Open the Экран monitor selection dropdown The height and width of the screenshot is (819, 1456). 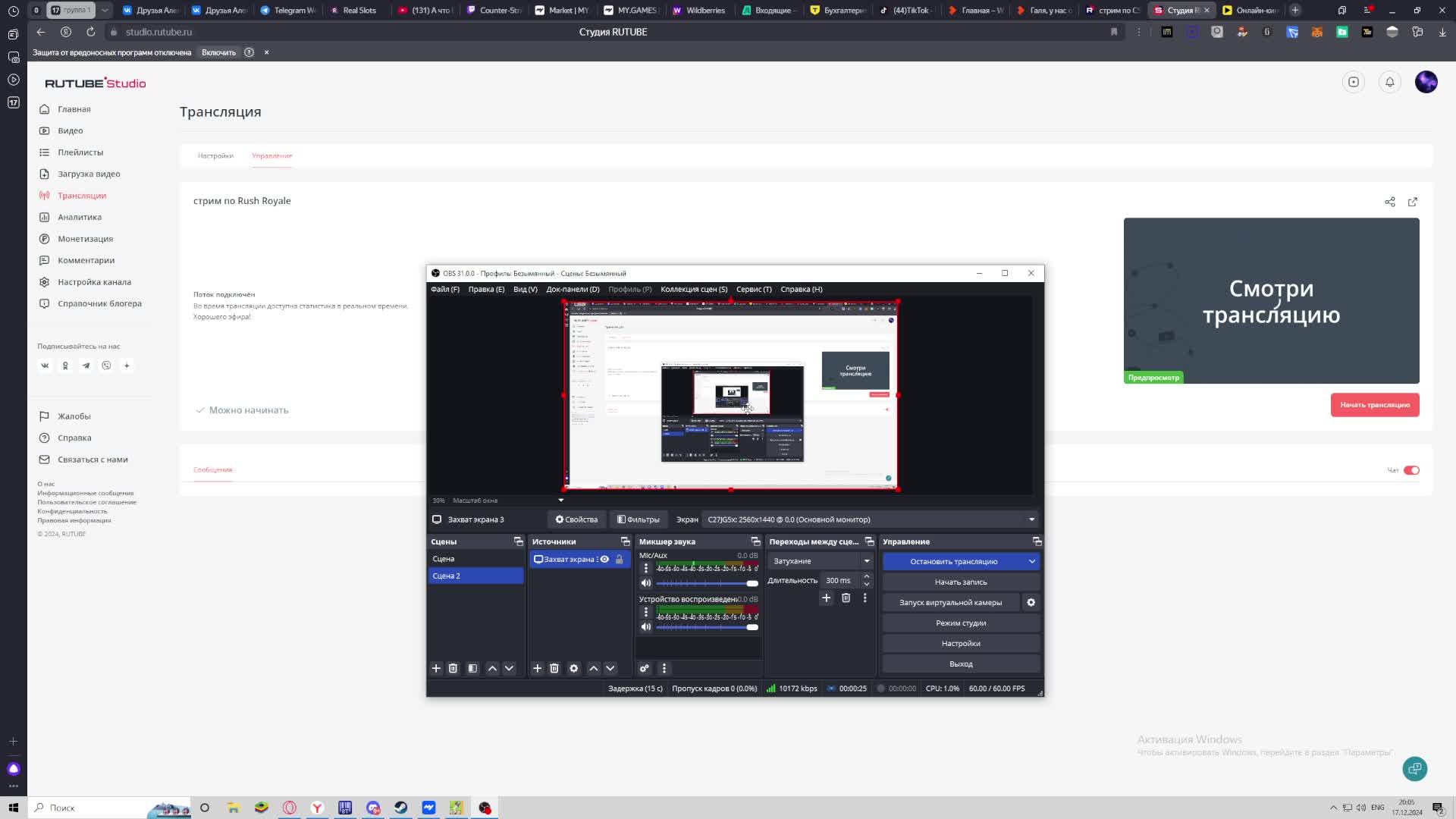click(869, 519)
